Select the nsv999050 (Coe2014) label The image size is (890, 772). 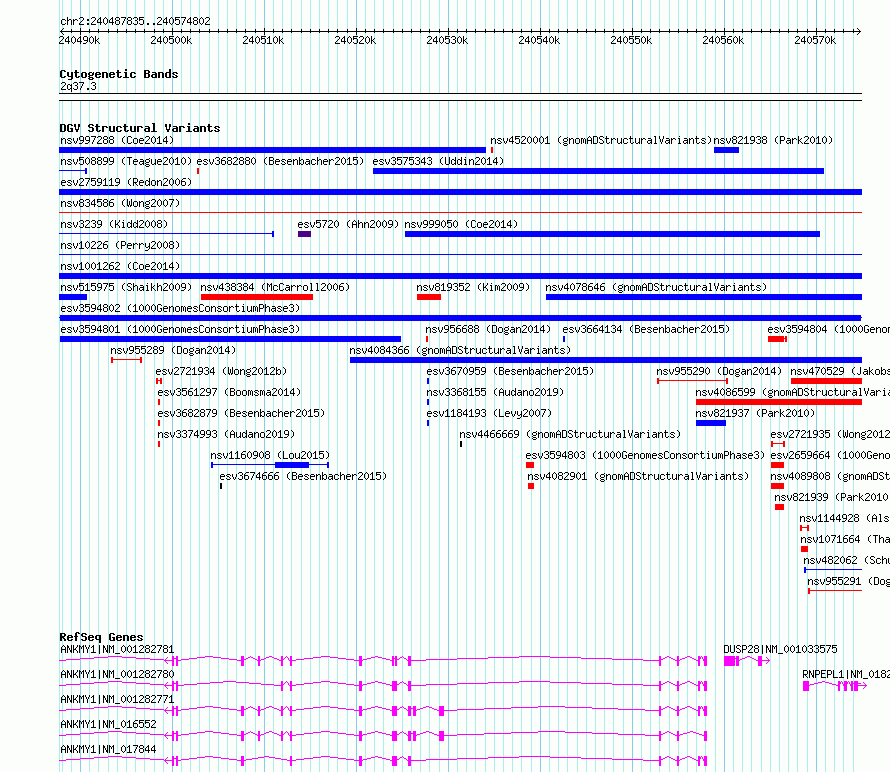pyautogui.click(x=461, y=224)
